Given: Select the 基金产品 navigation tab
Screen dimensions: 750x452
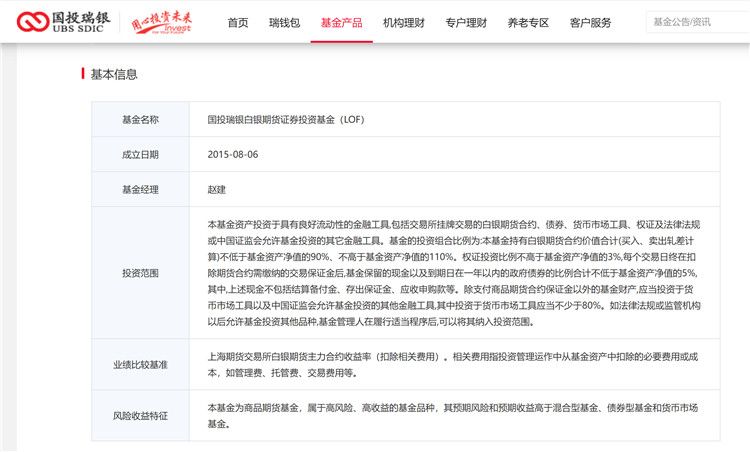Looking at the screenshot, I should pos(341,22).
